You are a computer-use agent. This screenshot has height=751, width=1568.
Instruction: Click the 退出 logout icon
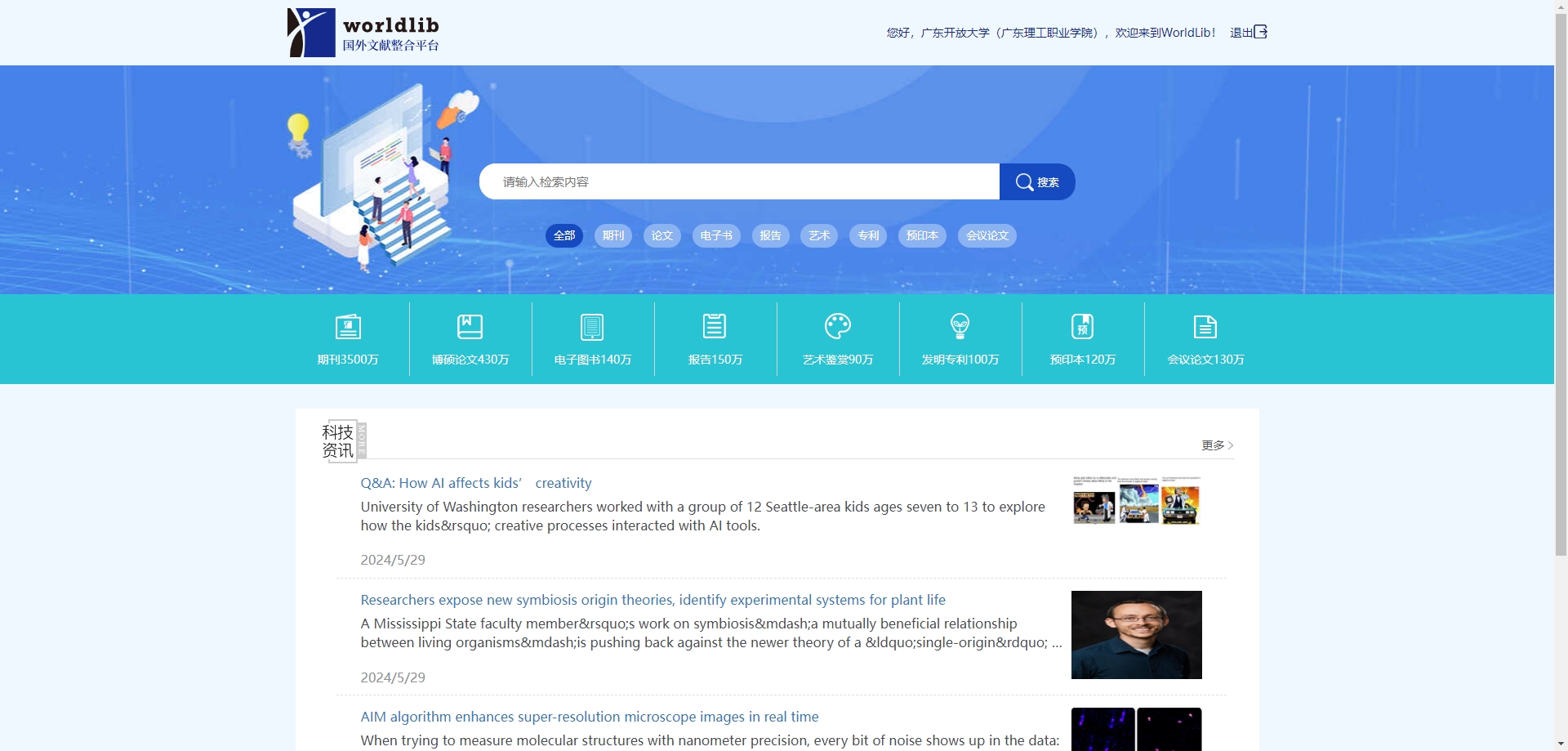click(x=1260, y=32)
